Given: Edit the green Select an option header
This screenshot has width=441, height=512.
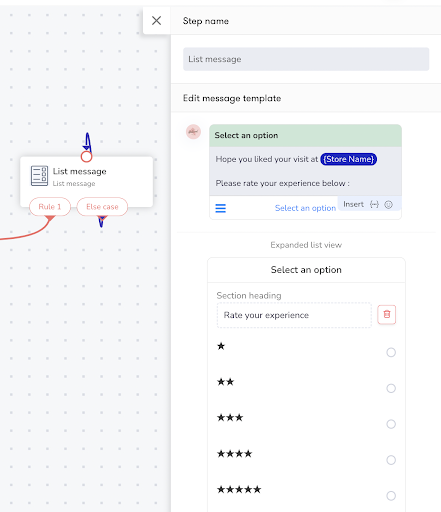Looking at the screenshot, I should pyautogui.click(x=305, y=135).
